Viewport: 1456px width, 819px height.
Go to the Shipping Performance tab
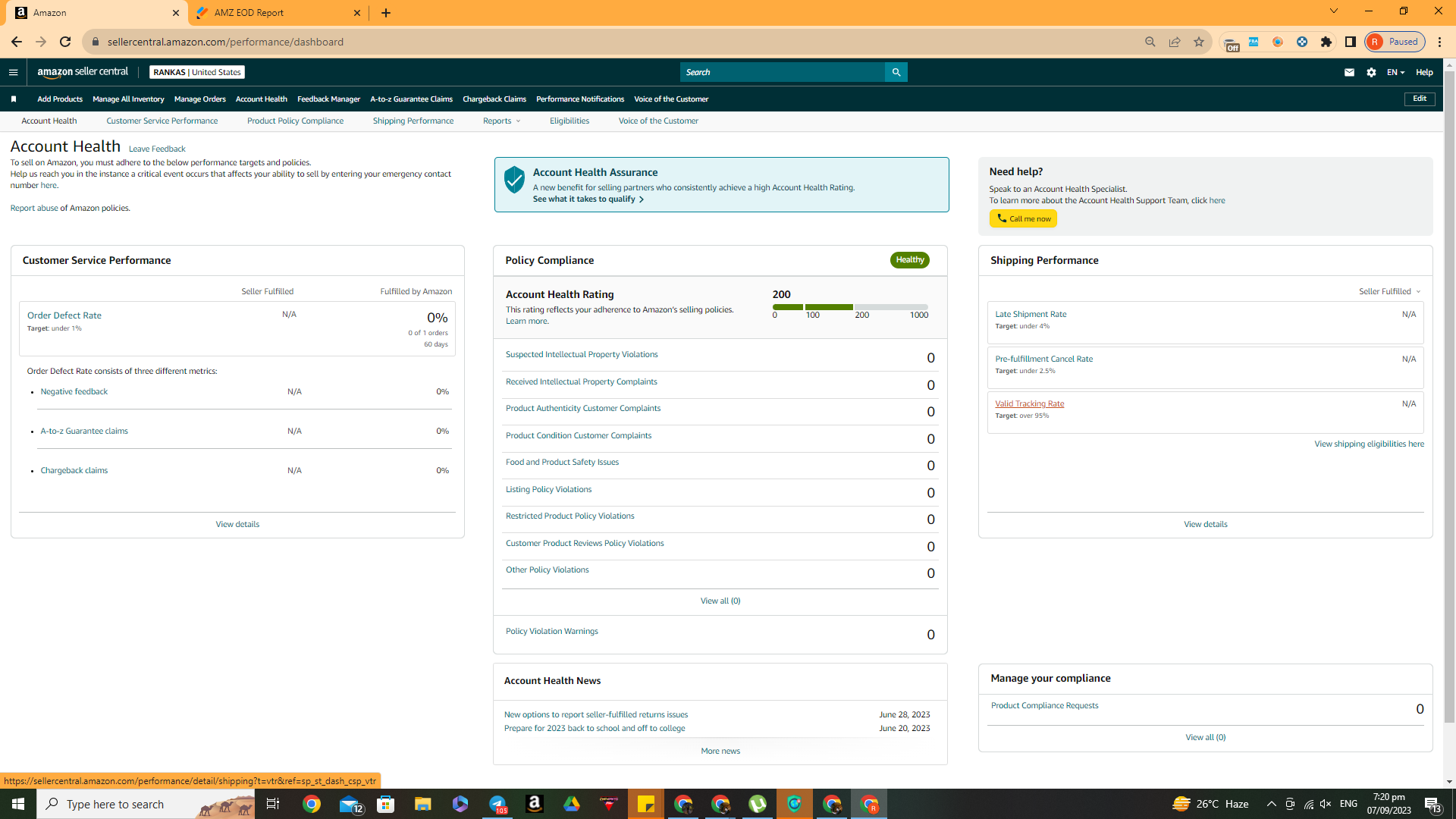(413, 121)
